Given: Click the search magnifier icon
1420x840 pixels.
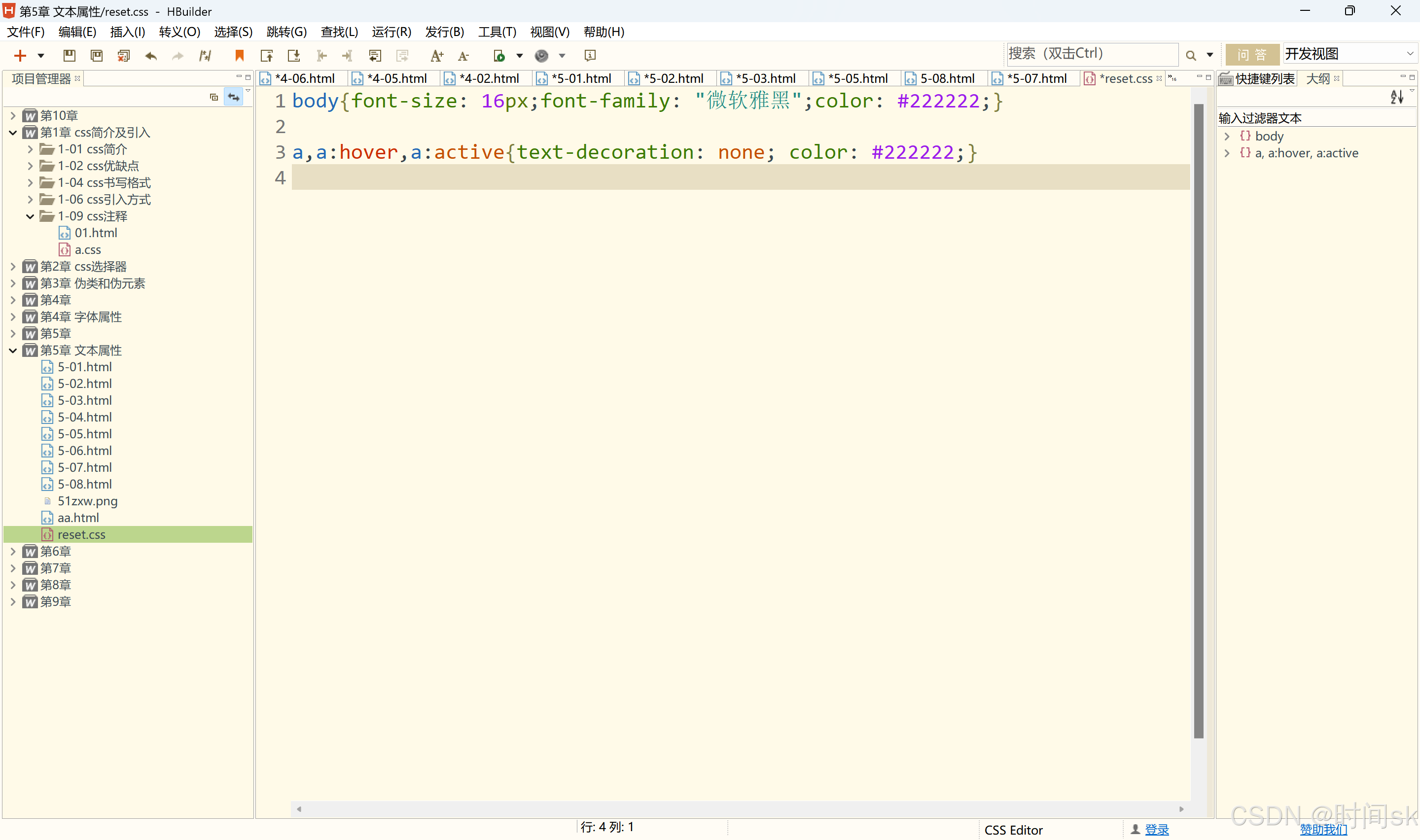Looking at the screenshot, I should [1191, 56].
